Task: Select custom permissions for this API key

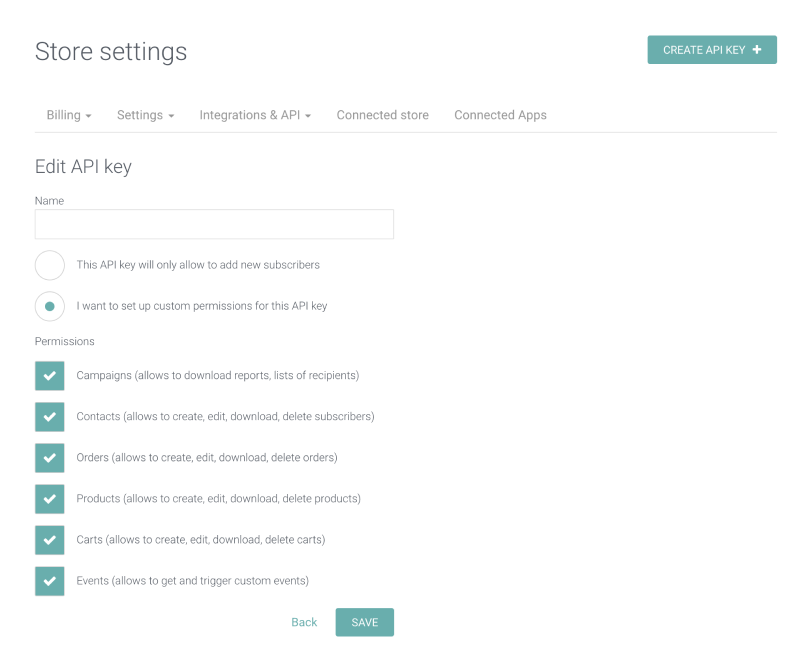Action: [x=50, y=306]
